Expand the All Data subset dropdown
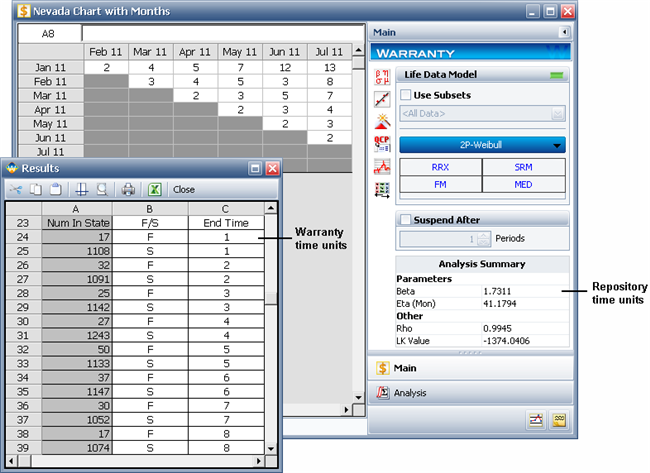Image resolution: width=650 pixels, height=473 pixels. [558, 114]
